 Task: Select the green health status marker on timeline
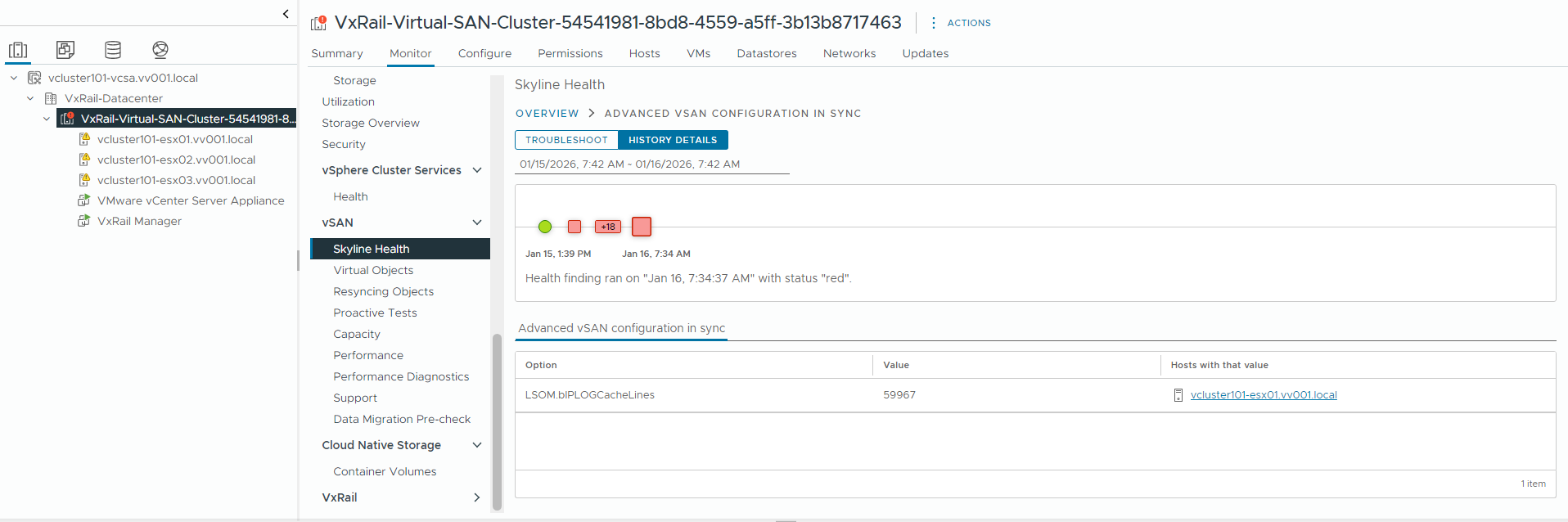(545, 227)
